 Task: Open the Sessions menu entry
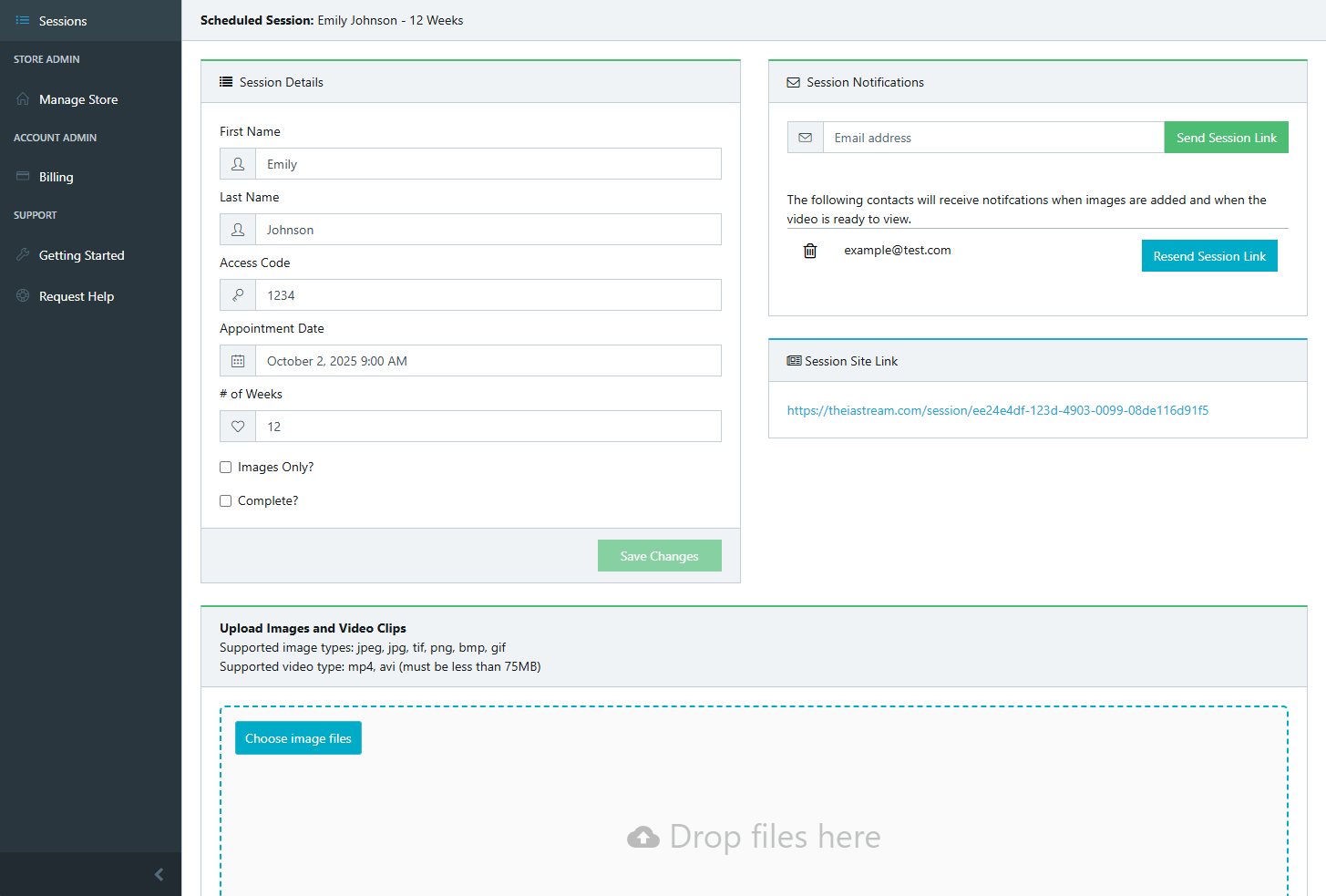tap(62, 20)
